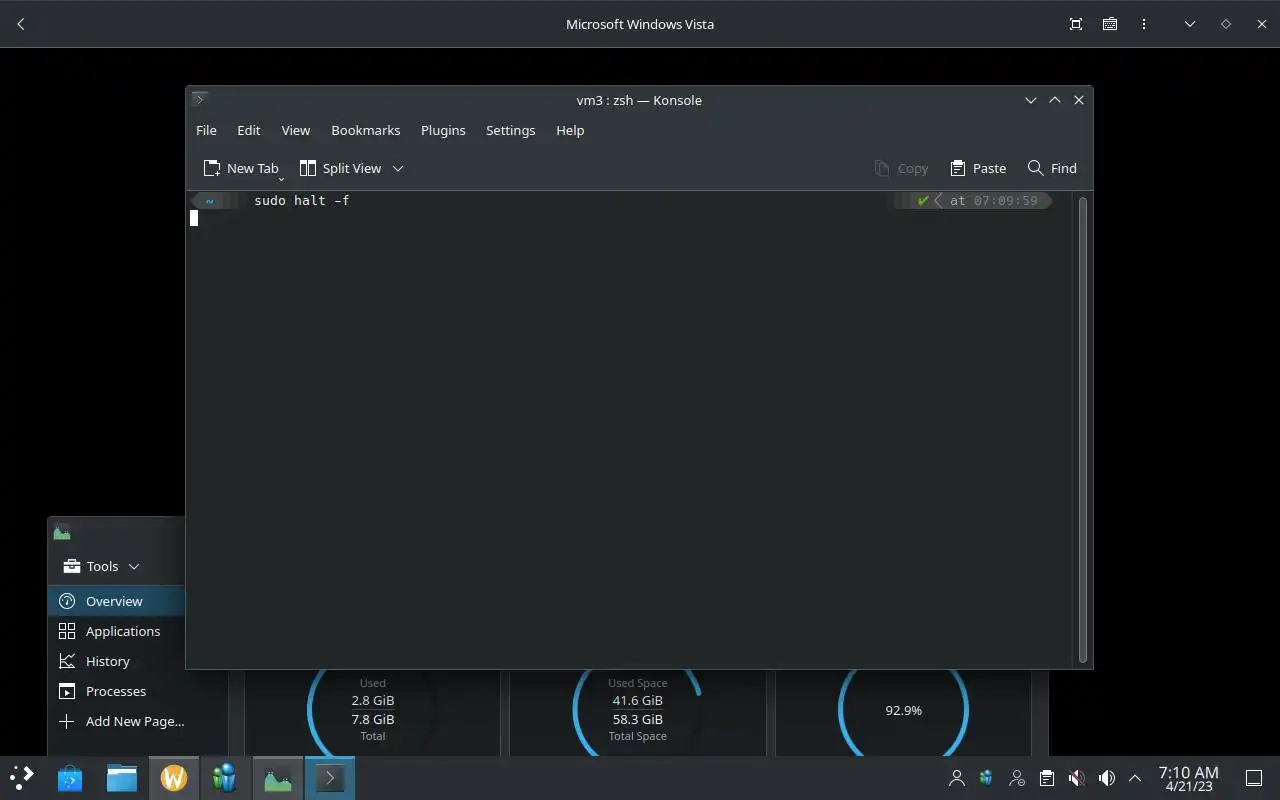Click the user-with-badge icon in the system tray
The image size is (1280, 800).
pos(1017,777)
